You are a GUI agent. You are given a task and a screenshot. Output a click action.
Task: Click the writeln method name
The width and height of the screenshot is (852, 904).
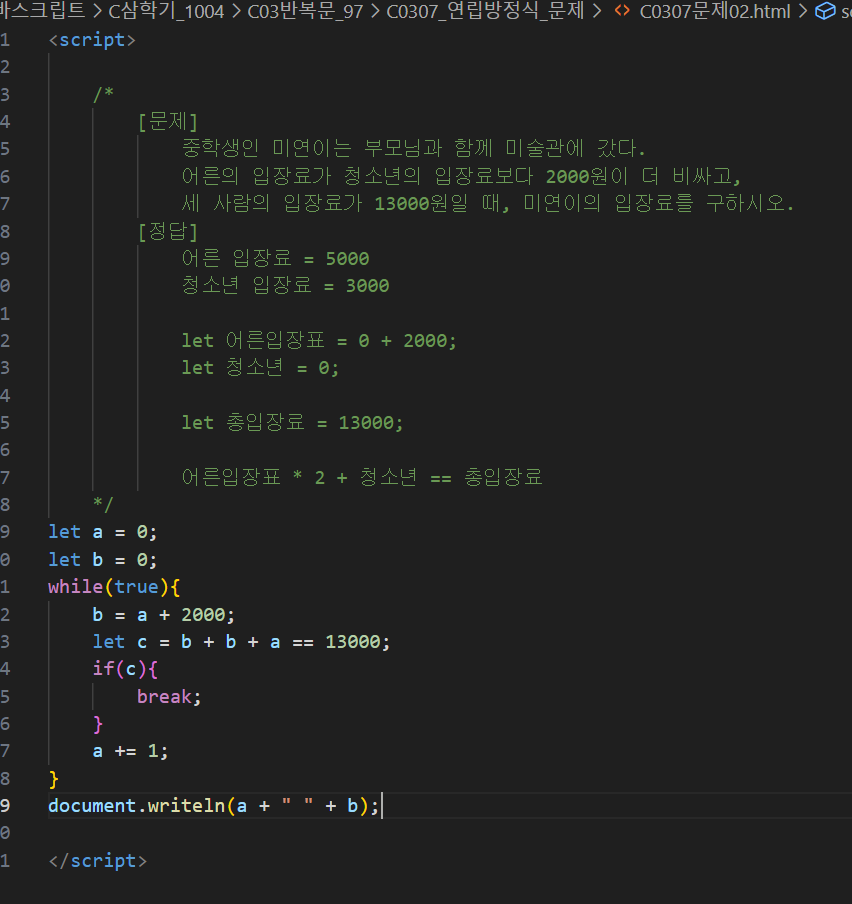tap(186, 806)
